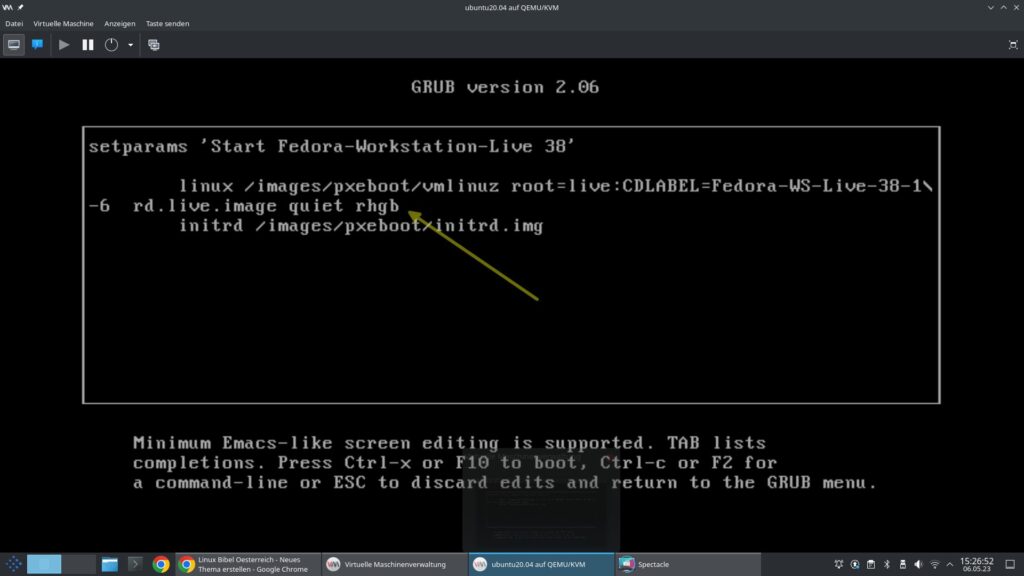Image resolution: width=1024 pixels, height=576 pixels.
Task: Open removable devices tray icon
Action: (x=903, y=564)
